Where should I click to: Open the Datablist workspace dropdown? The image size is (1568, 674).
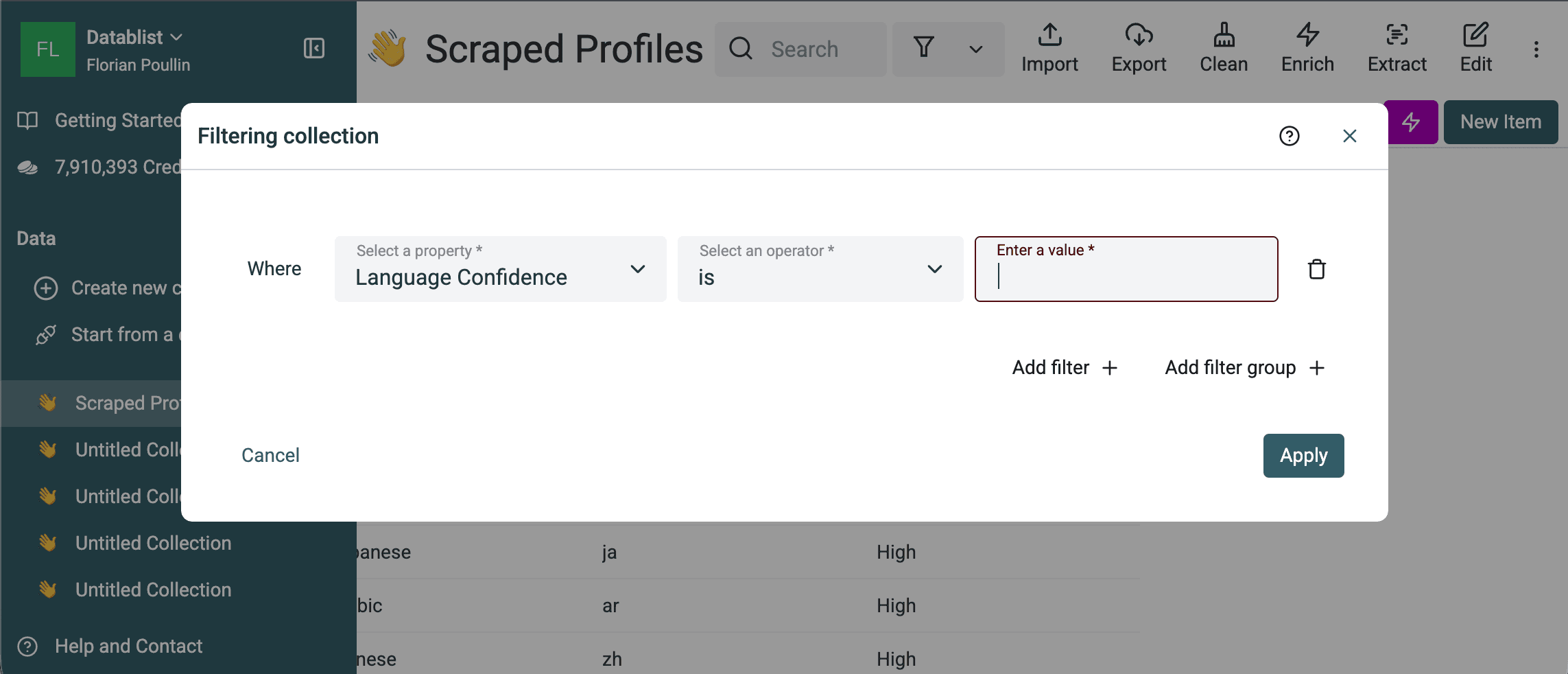tap(134, 37)
